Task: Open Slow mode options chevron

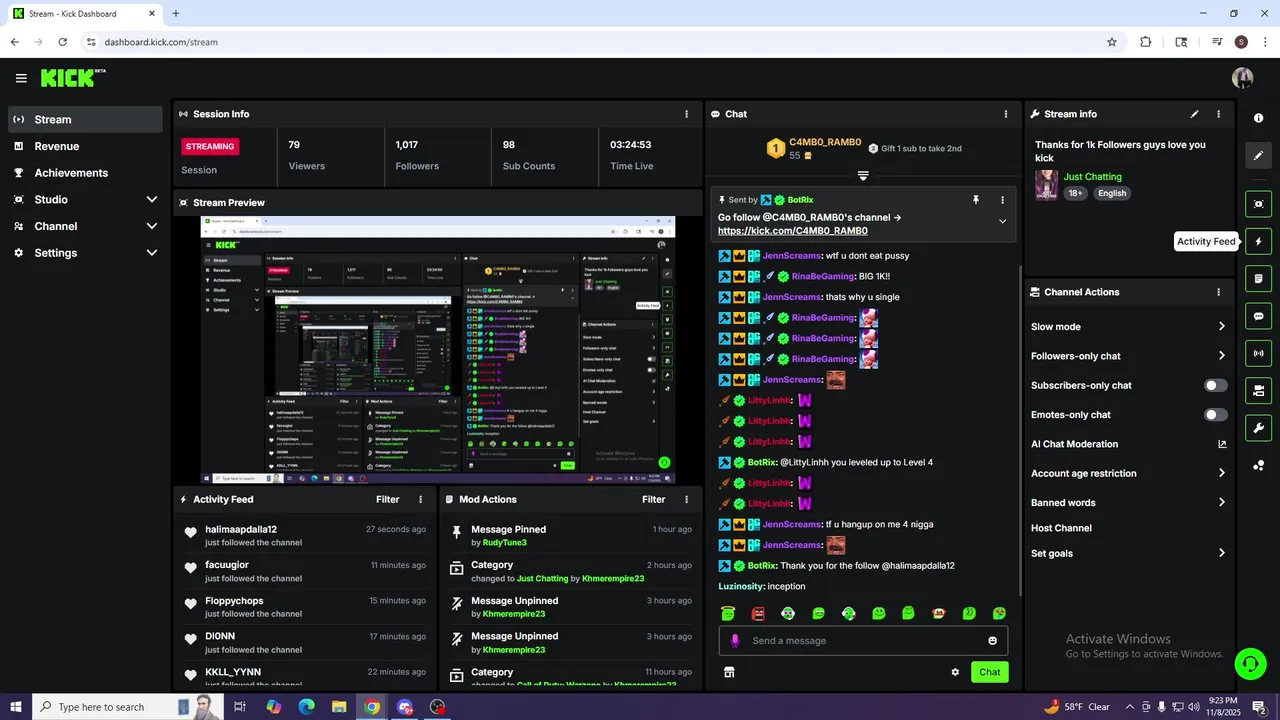Action: pos(1222,326)
